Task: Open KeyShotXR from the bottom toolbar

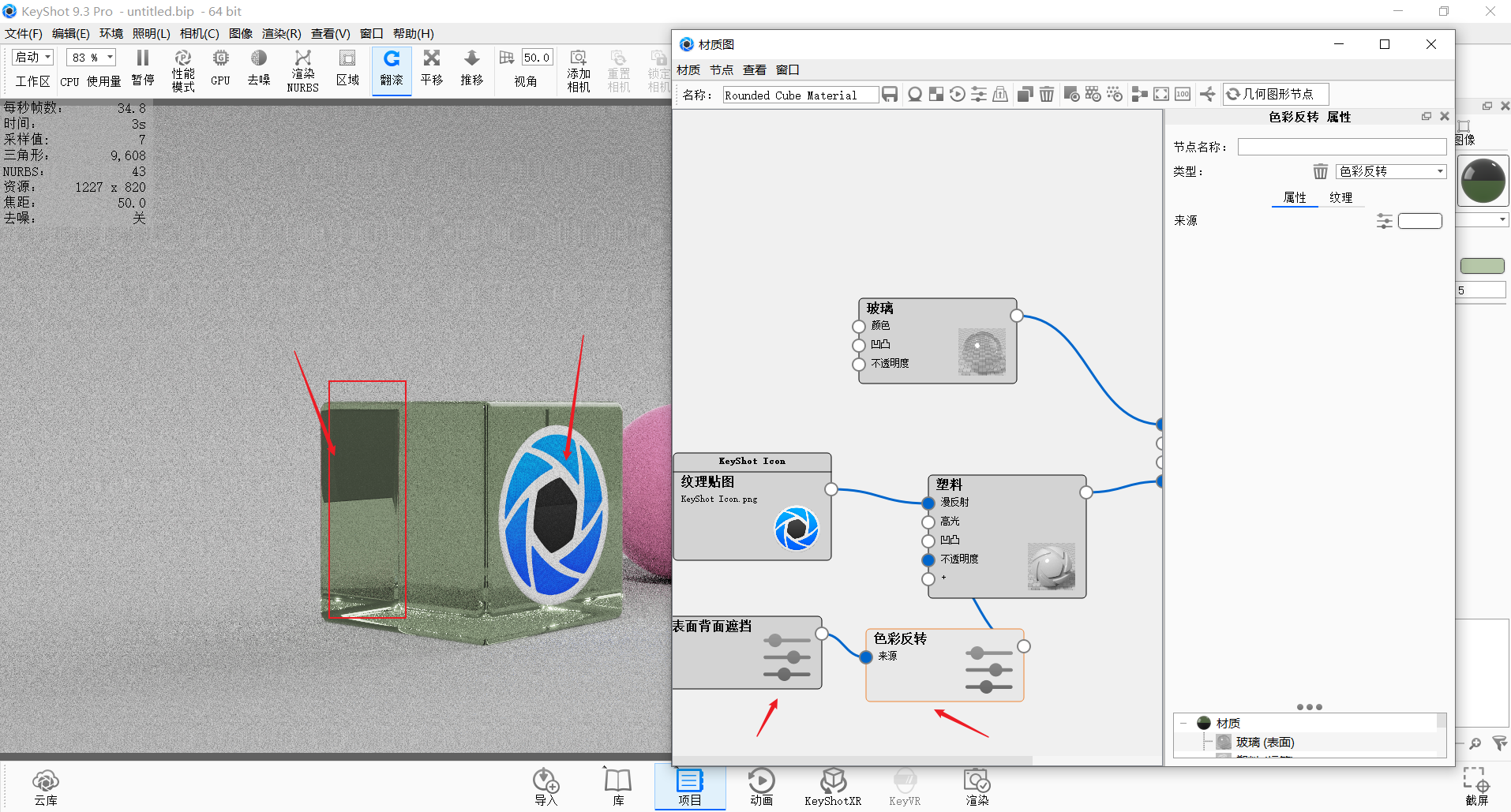Action: 833,786
